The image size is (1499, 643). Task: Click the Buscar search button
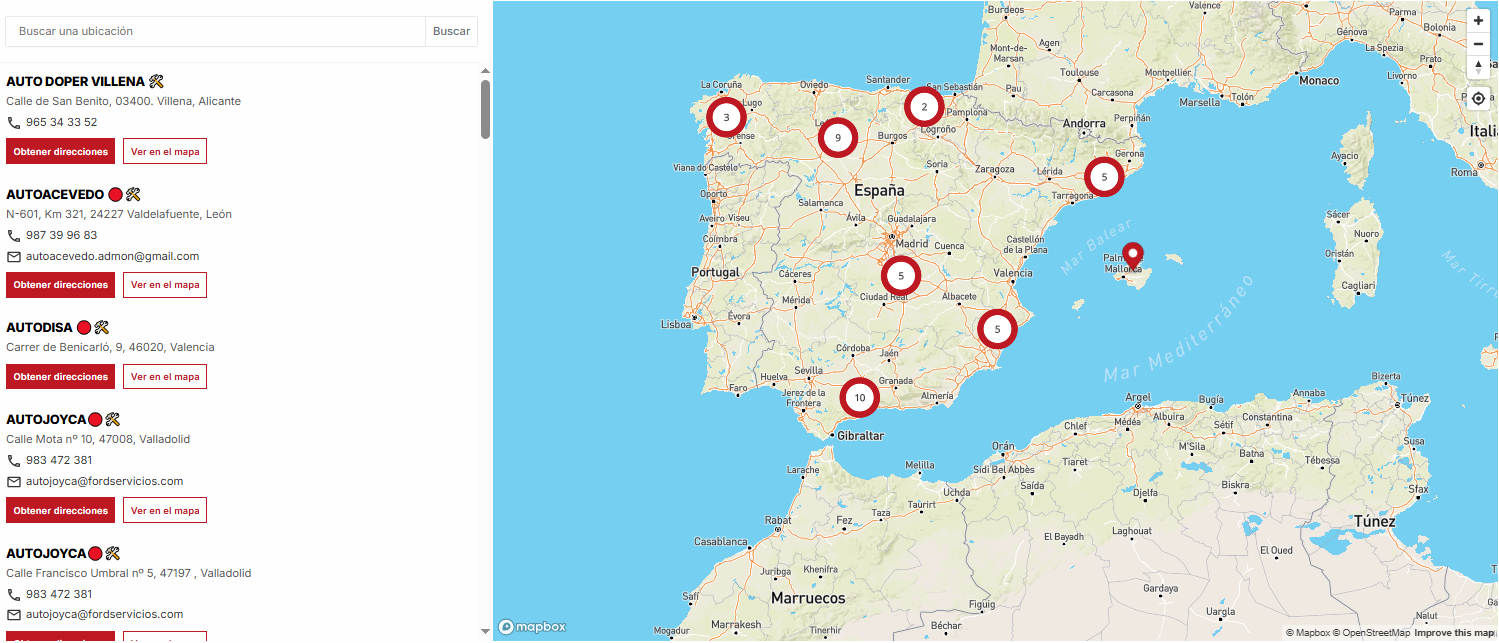451,31
